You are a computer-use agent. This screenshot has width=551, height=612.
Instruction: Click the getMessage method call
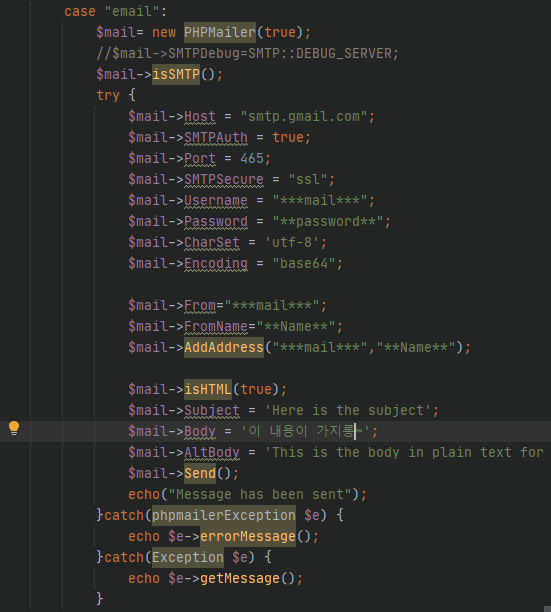pos(240,578)
